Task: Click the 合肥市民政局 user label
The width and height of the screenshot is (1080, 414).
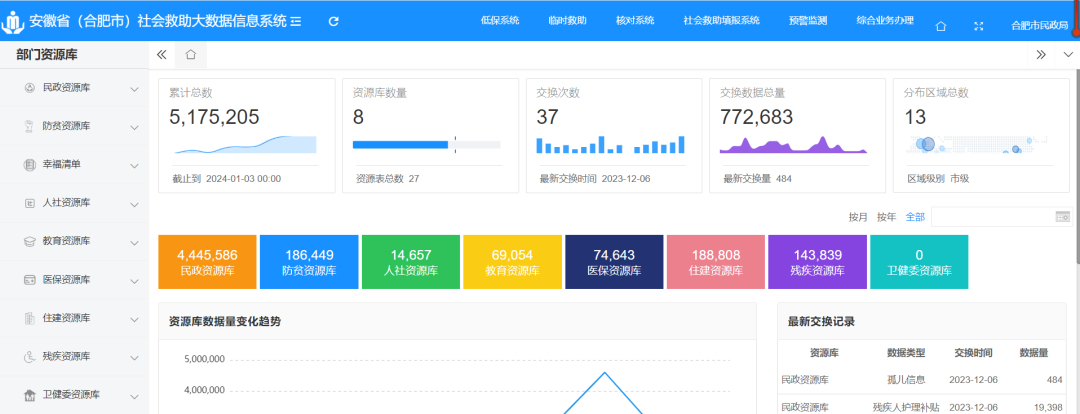Action: point(1039,25)
